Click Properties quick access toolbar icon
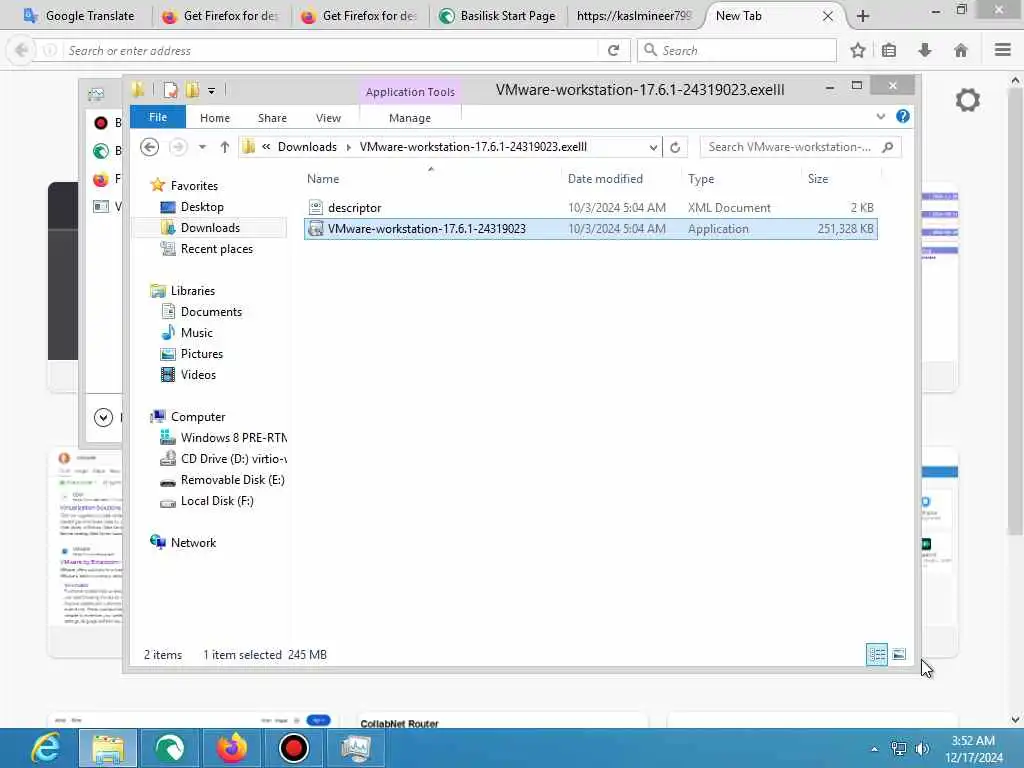1024x768 pixels. coord(170,91)
